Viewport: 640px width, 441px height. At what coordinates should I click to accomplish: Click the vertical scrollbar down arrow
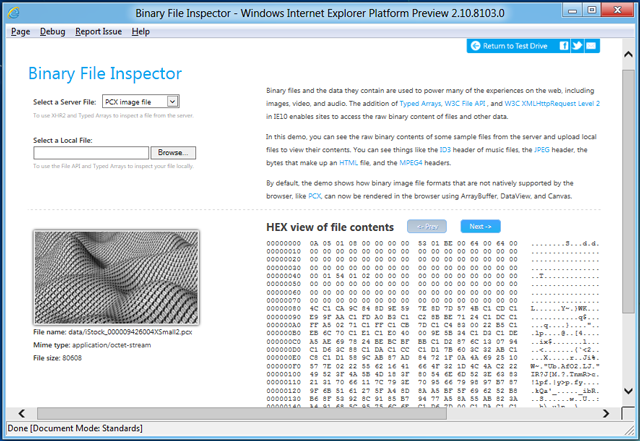629,391
